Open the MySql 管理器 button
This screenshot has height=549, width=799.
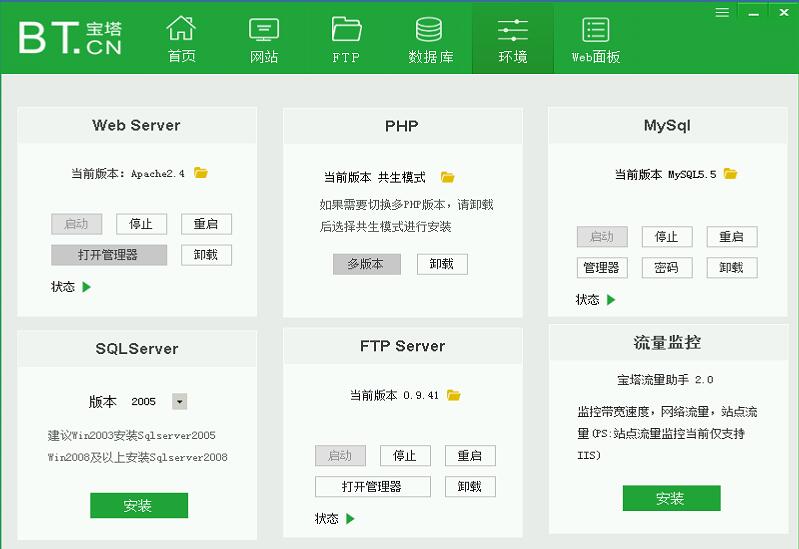click(x=602, y=268)
